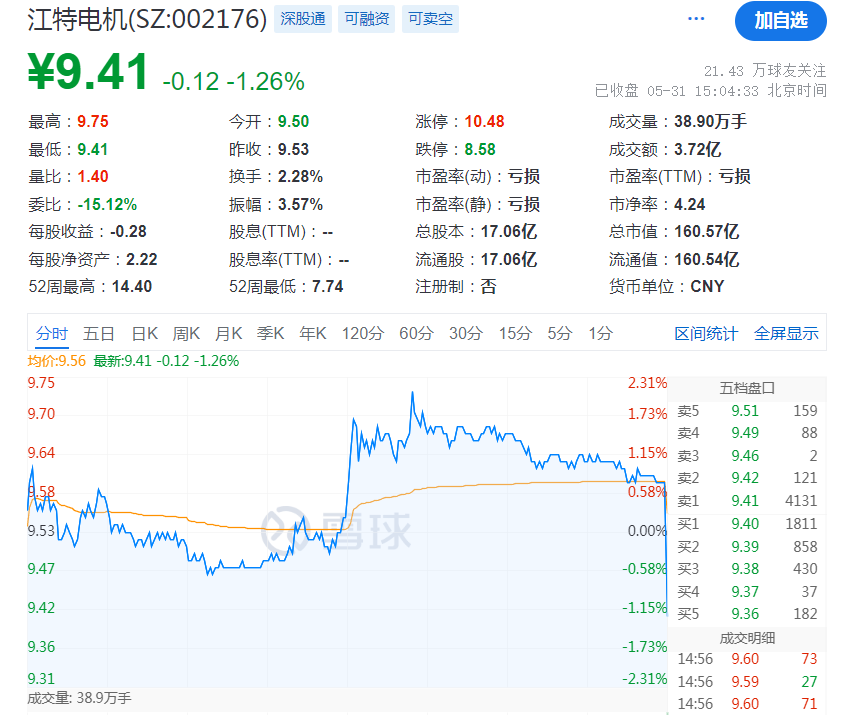Switch to the 年K chart tab

click(x=312, y=333)
